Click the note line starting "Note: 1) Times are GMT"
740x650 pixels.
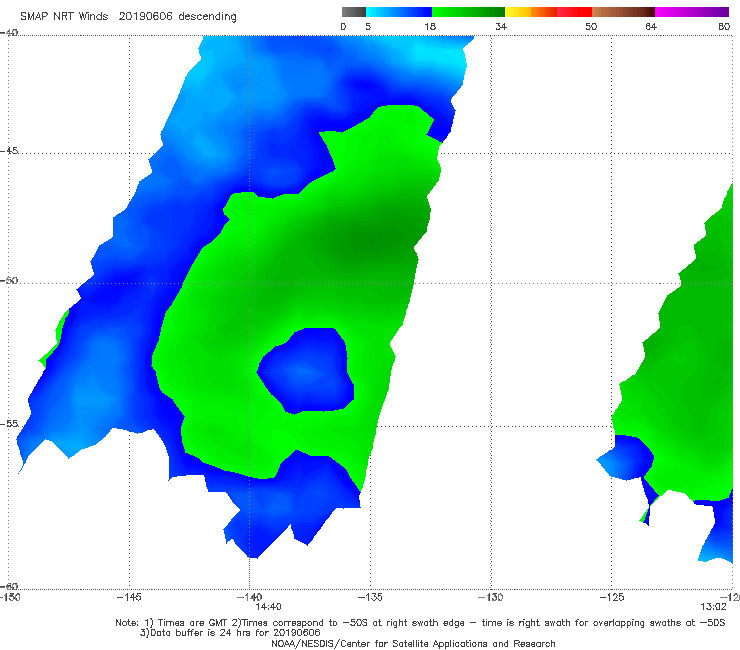[420, 623]
